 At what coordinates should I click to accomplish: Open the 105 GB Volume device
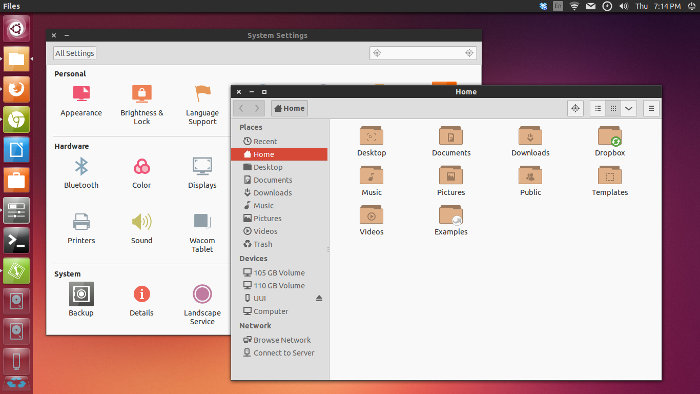[279, 272]
